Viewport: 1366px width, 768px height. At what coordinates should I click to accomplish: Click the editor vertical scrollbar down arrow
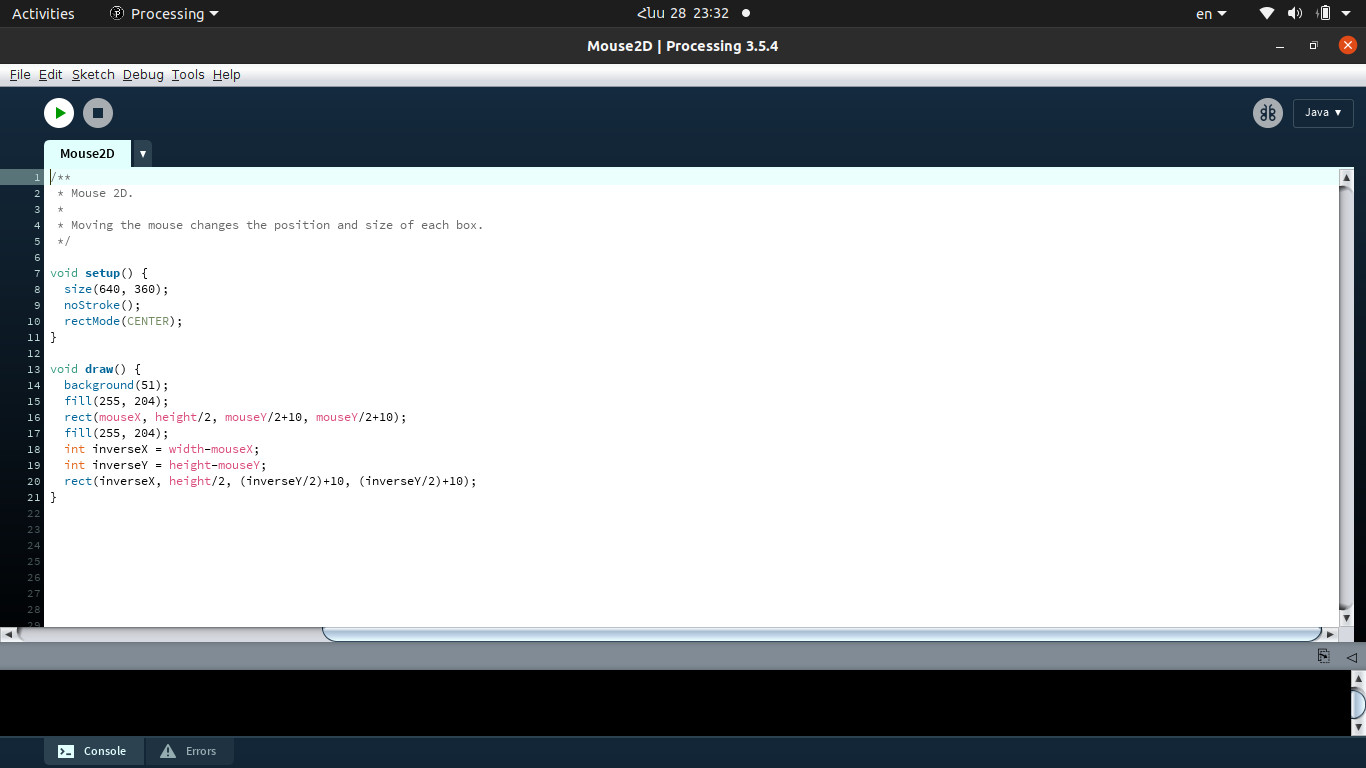click(x=1347, y=618)
